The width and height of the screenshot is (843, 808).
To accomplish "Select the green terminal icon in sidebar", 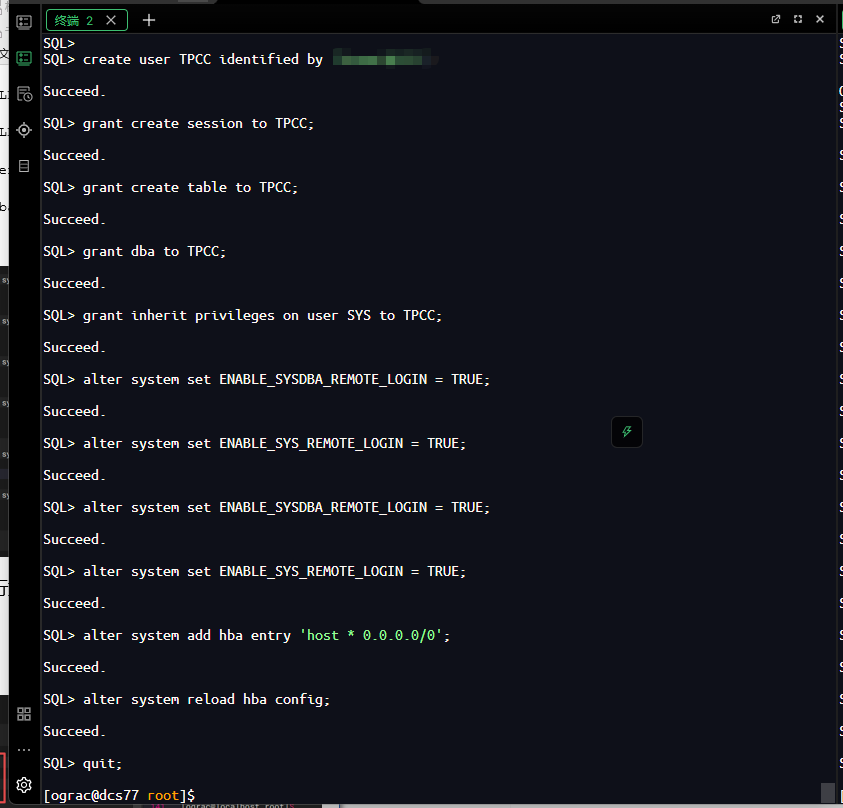I will coord(24,58).
